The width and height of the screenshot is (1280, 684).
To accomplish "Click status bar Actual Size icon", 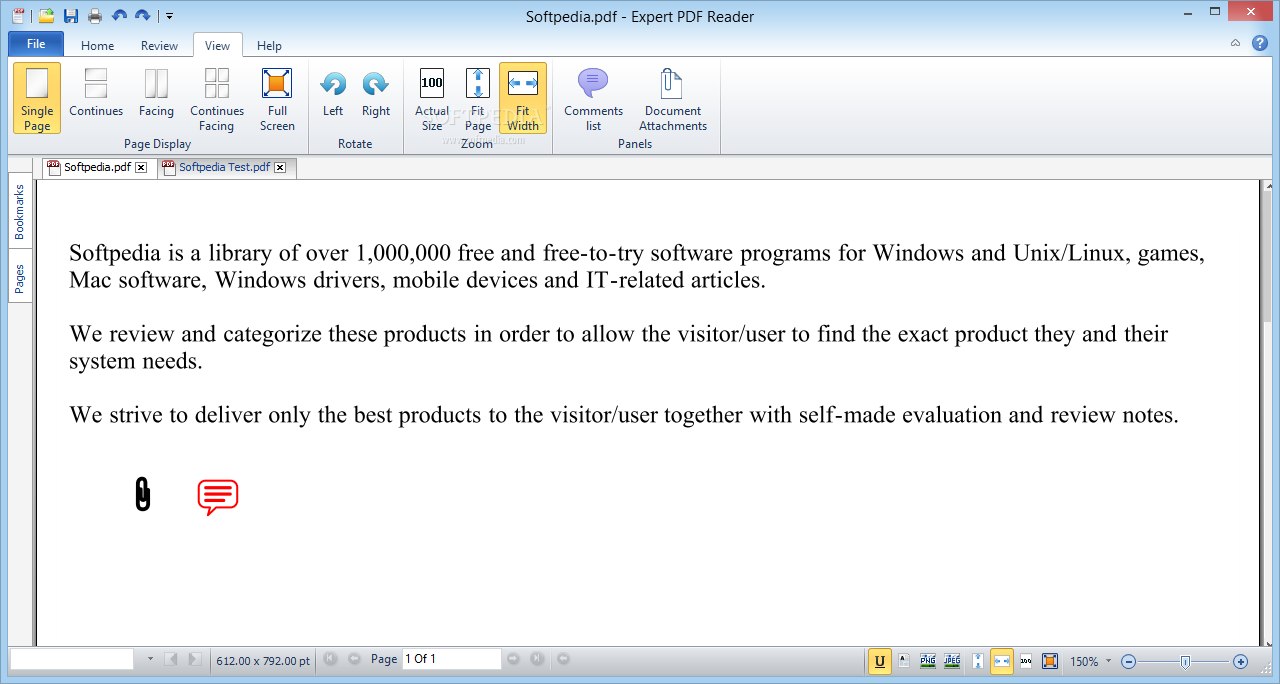I will (x=1026, y=661).
